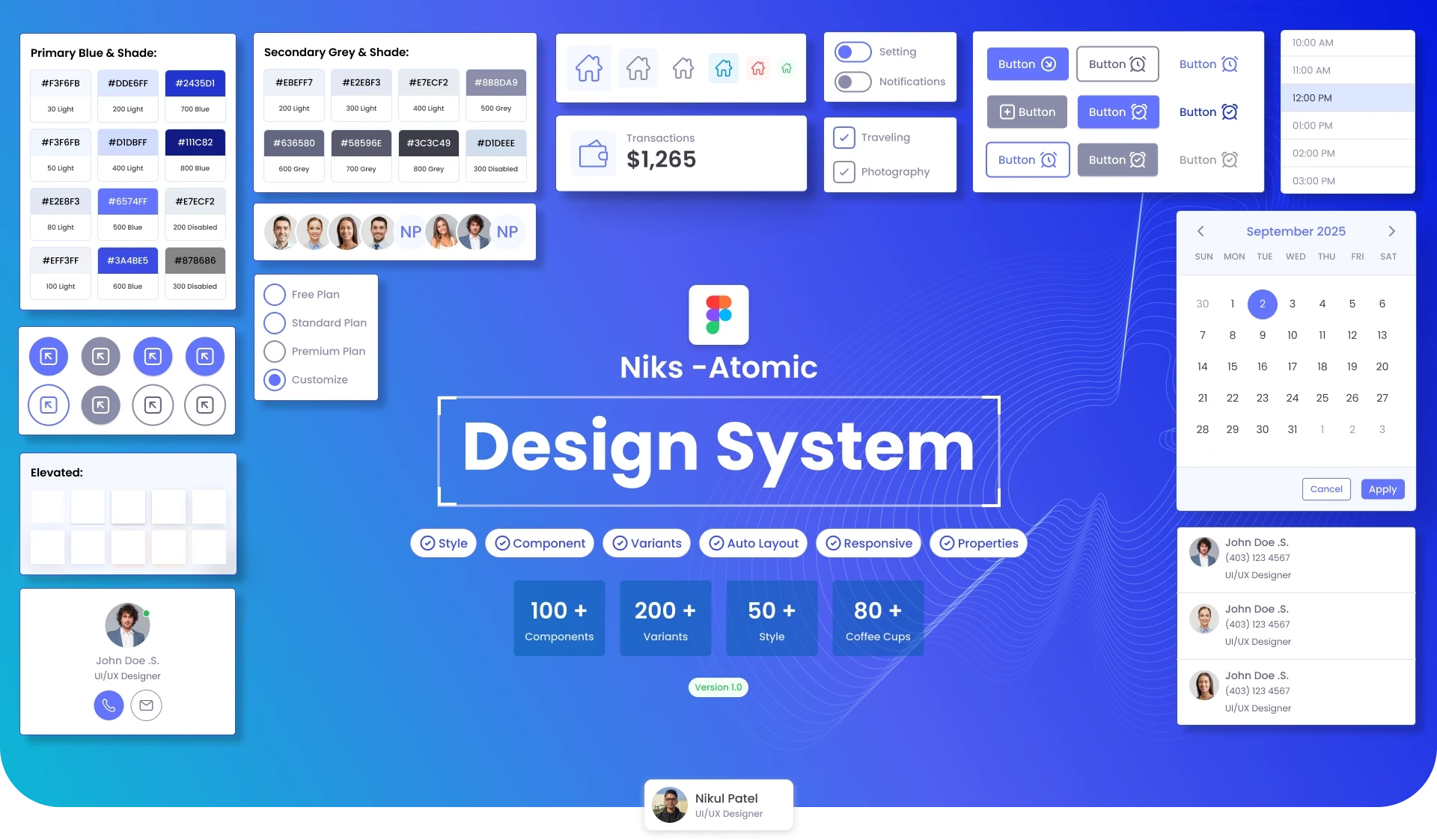1437x840 pixels.
Task: Click the Cancel button in calendar
Action: (1326, 489)
